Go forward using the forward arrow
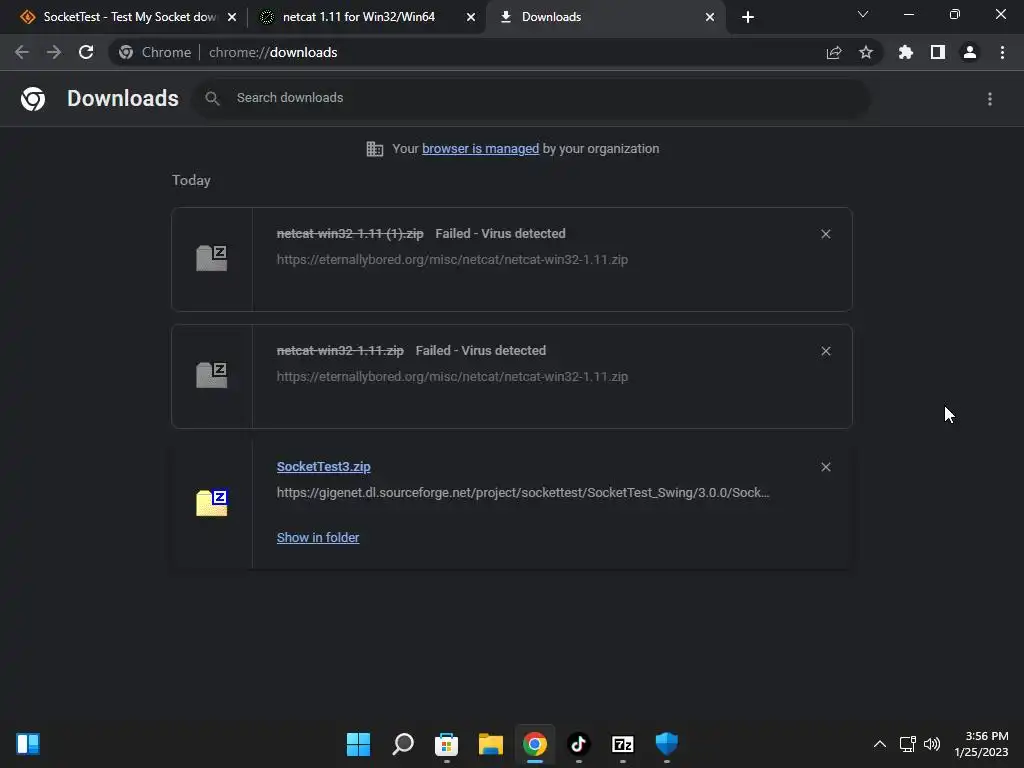This screenshot has width=1024, height=768. (54, 52)
